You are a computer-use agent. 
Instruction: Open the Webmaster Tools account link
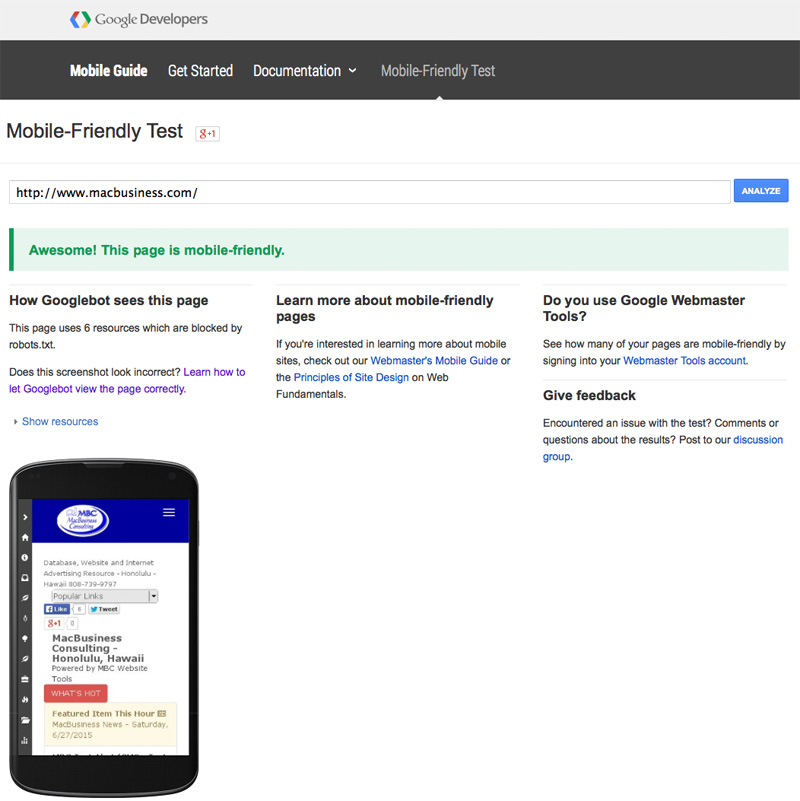pyautogui.click(x=685, y=361)
